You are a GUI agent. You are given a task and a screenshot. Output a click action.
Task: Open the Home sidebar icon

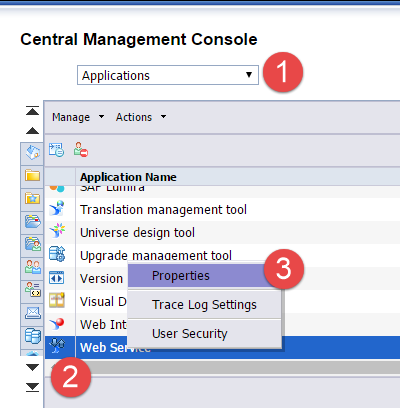[32, 153]
